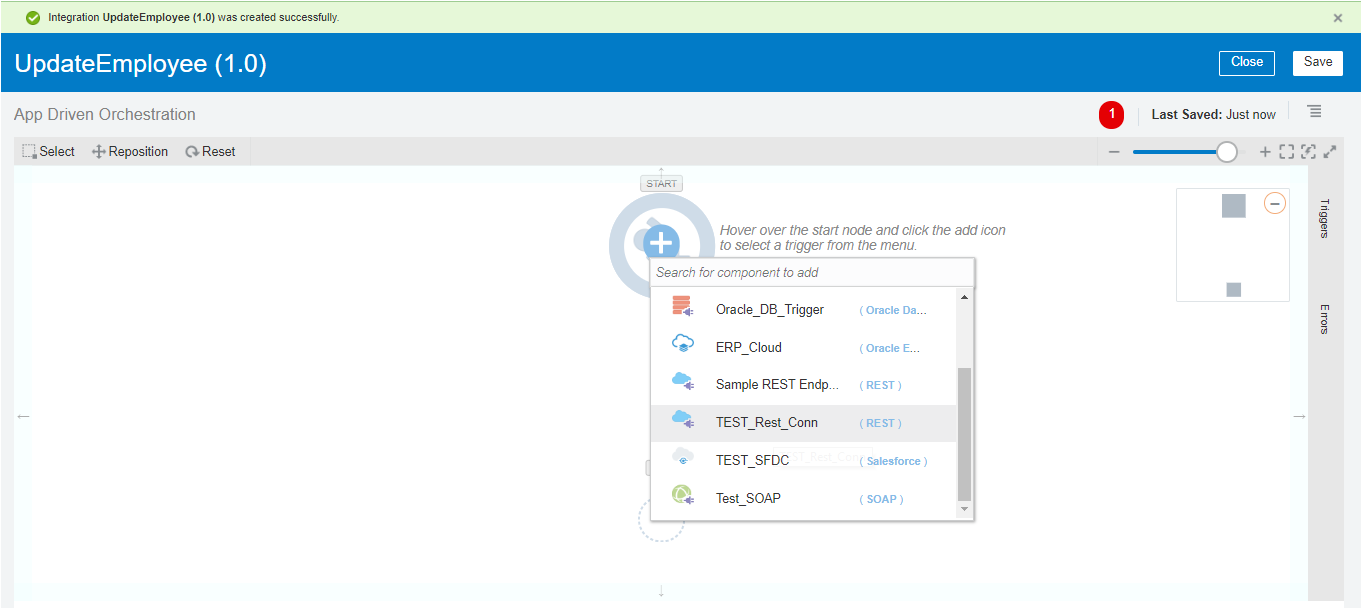Click the (SOAP) adapter type label
The image size is (1366, 608).
[x=881, y=499]
